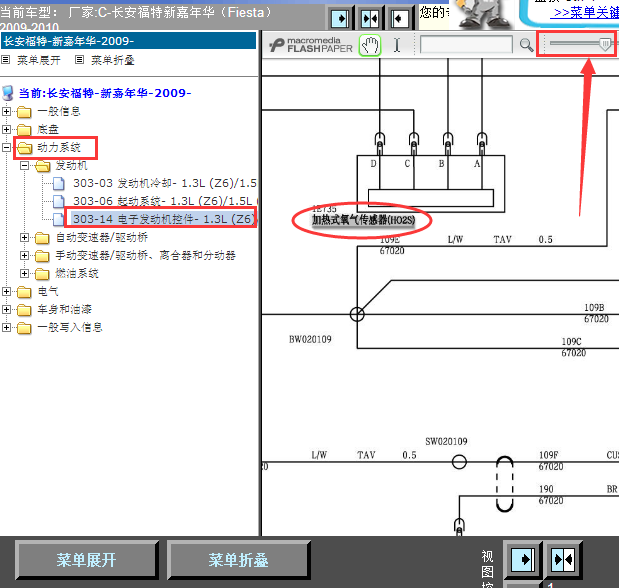Click the large 菜单折叠 bottom button
Image resolution: width=619 pixels, height=588 pixels.
238,560
